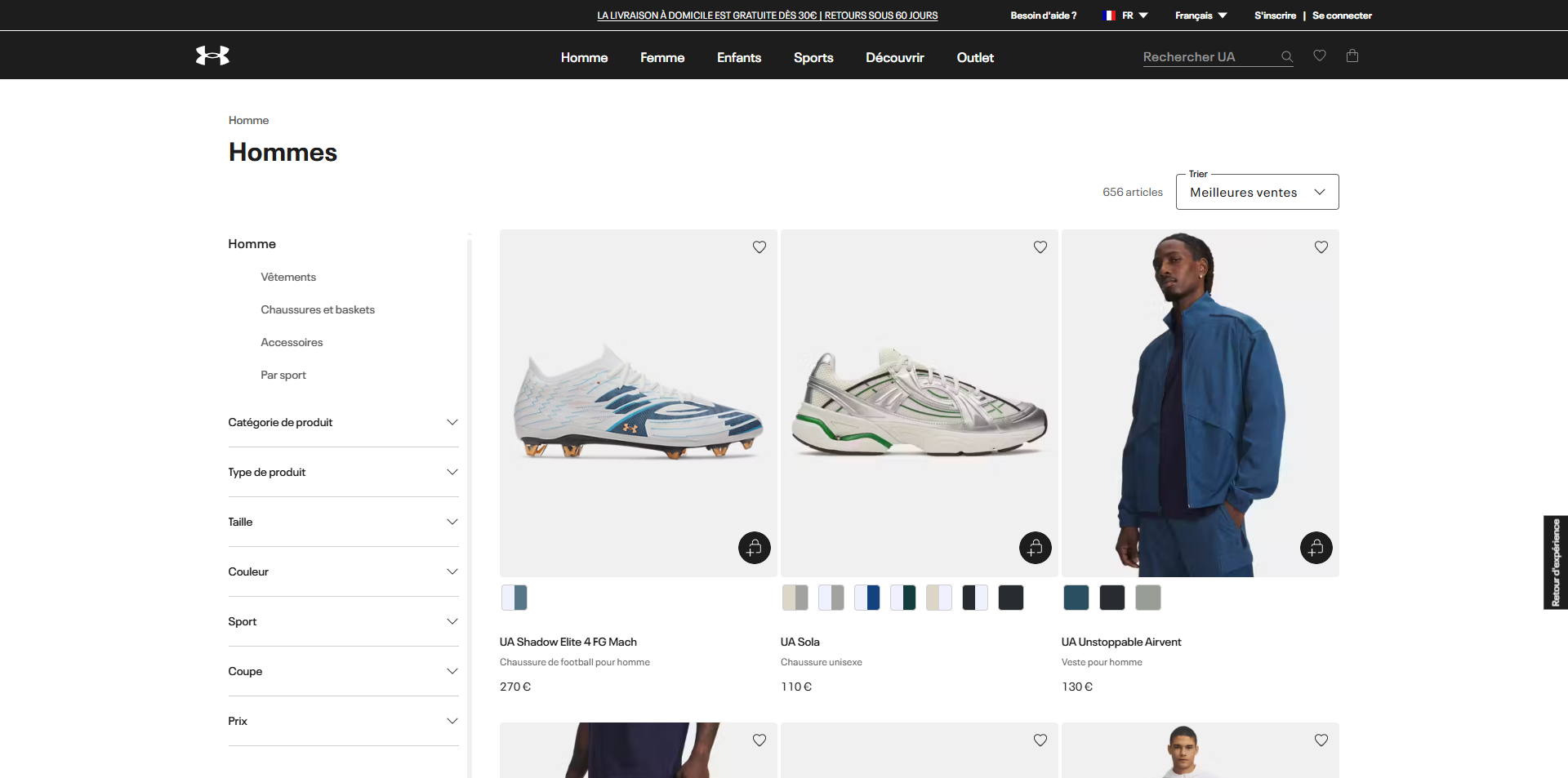Open the shopping bag icon
1568x778 pixels.
1352,56
